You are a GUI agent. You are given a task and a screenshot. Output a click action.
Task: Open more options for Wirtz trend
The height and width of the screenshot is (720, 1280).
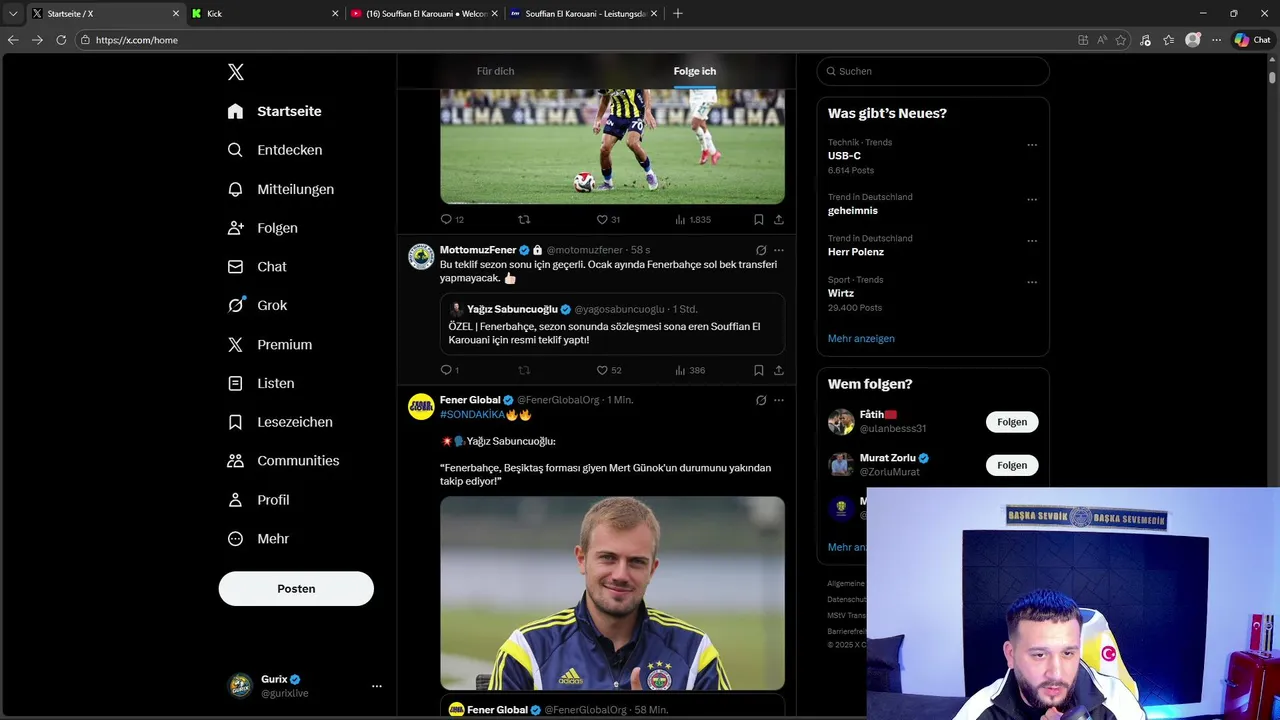click(1032, 283)
